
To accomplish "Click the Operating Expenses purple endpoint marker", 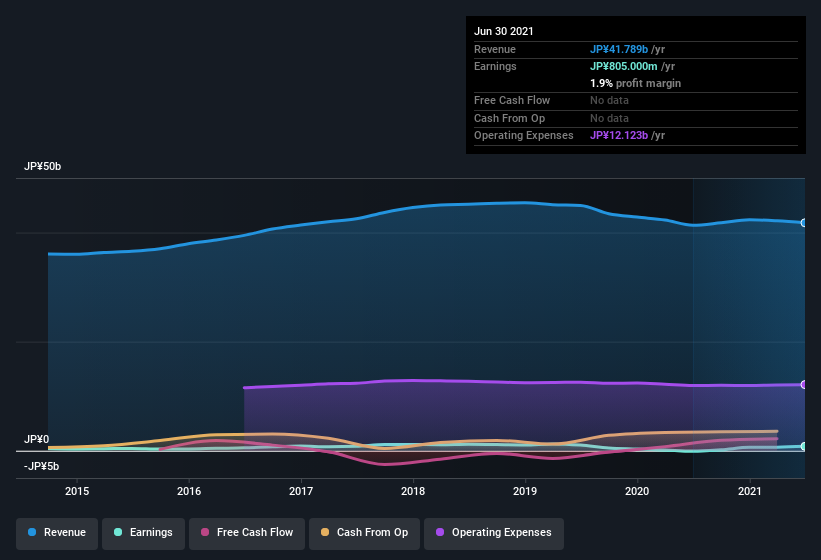I will point(804,385).
